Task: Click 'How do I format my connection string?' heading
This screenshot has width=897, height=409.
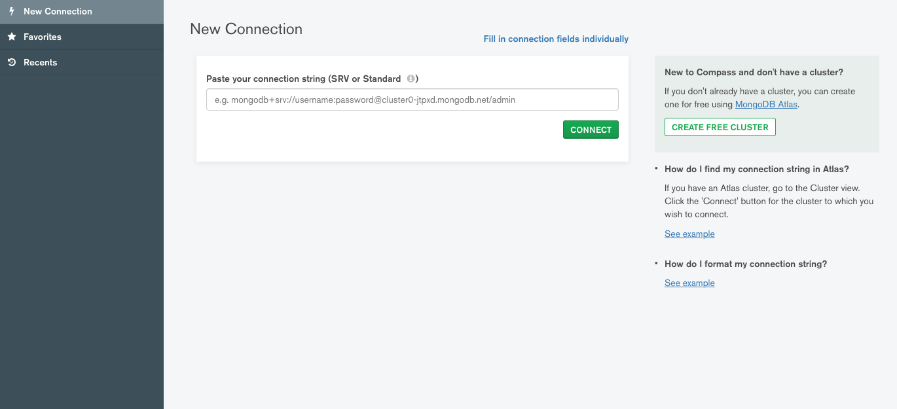Action: 745,264
